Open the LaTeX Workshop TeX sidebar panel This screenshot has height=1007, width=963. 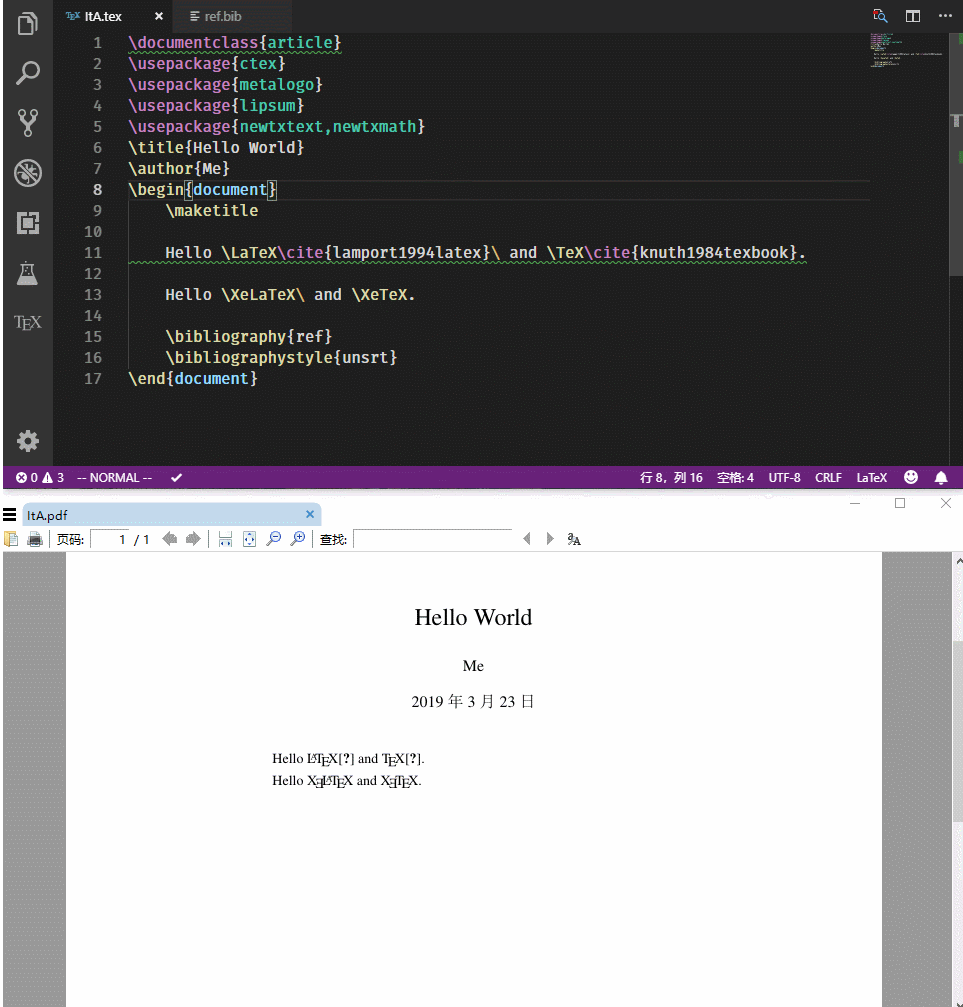pyautogui.click(x=27, y=322)
